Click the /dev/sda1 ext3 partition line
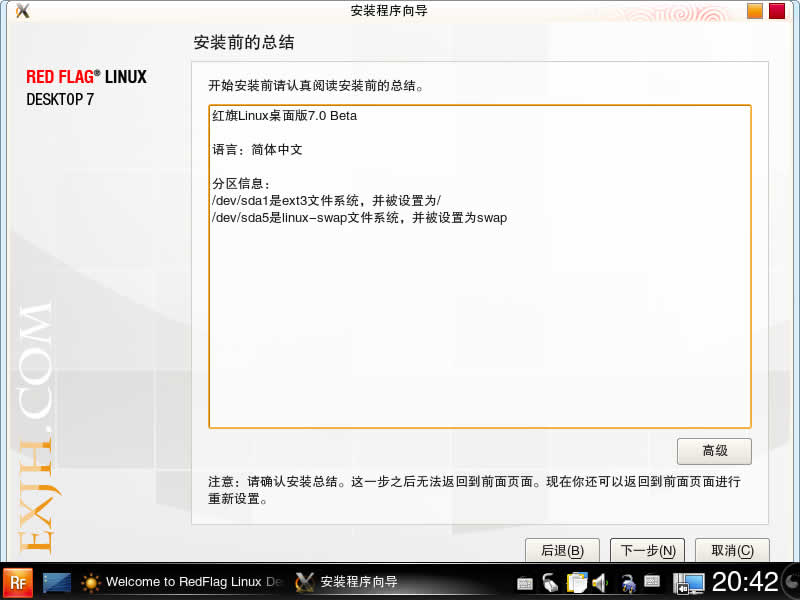The height and width of the screenshot is (600, 800). (x=327, y=201)
